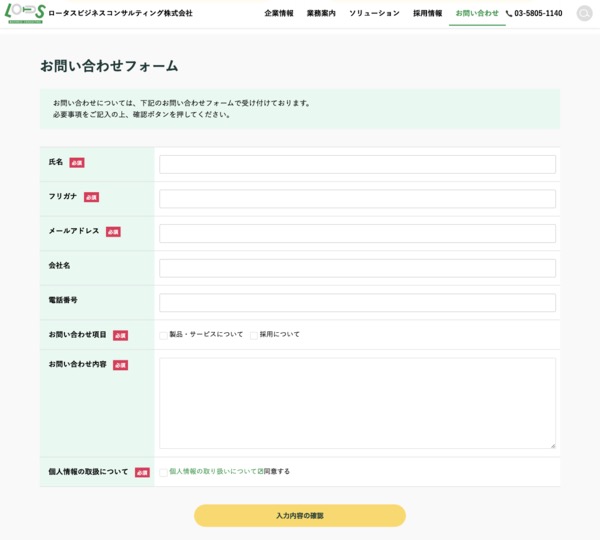
Task: Click the 個人情報の取扱について label
Action: tap(88, 471)
